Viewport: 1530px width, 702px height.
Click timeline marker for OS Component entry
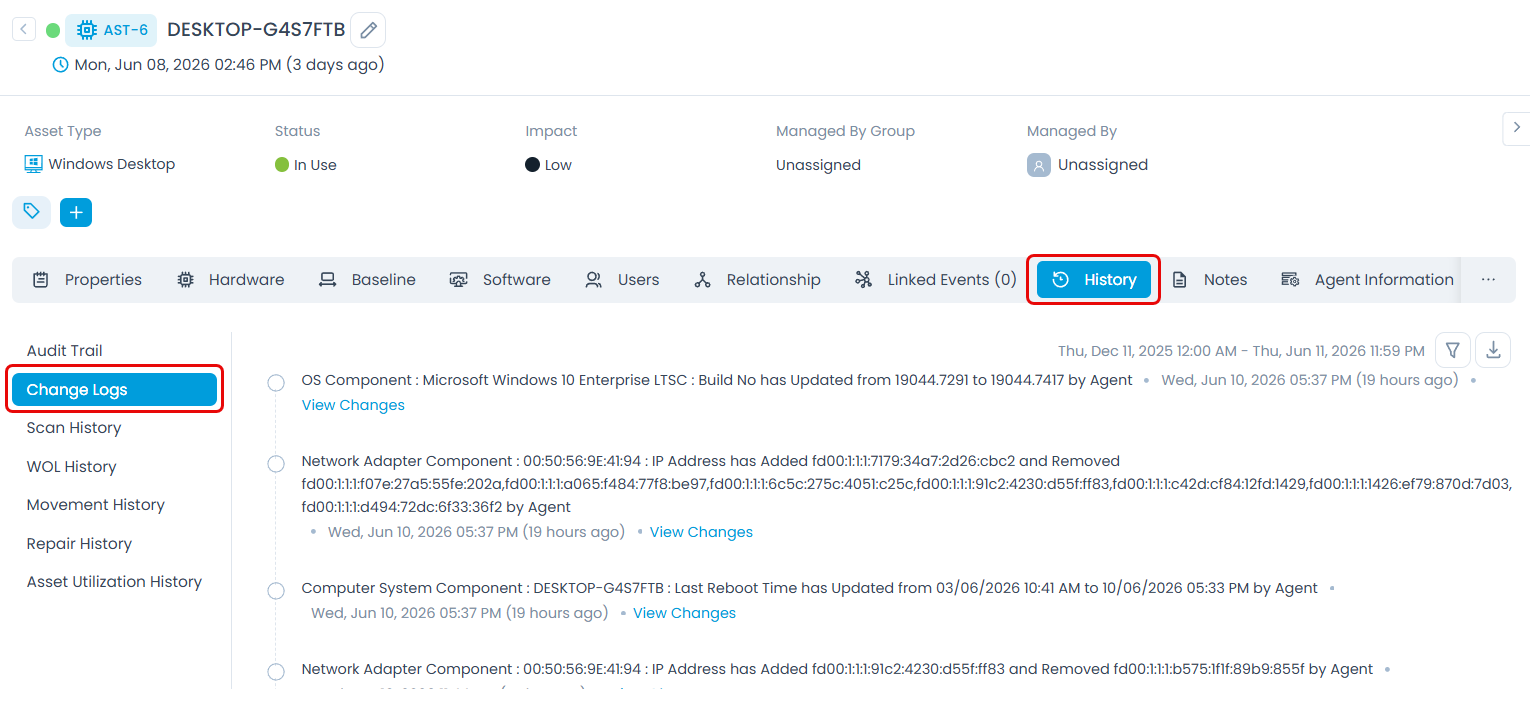(x=276, y=383)
